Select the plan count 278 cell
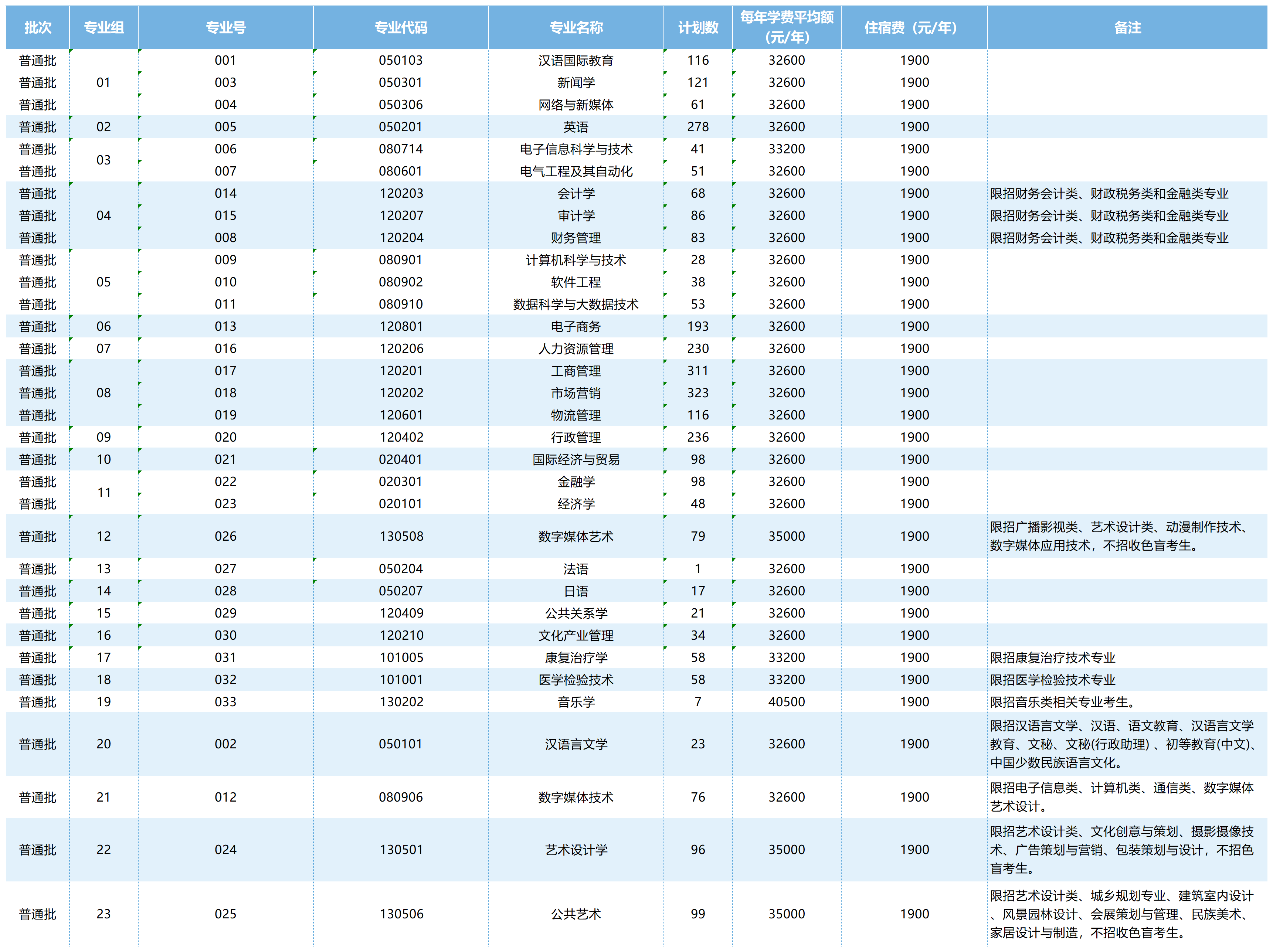Viewport: 1273px width, 952px height. point(698,126)
